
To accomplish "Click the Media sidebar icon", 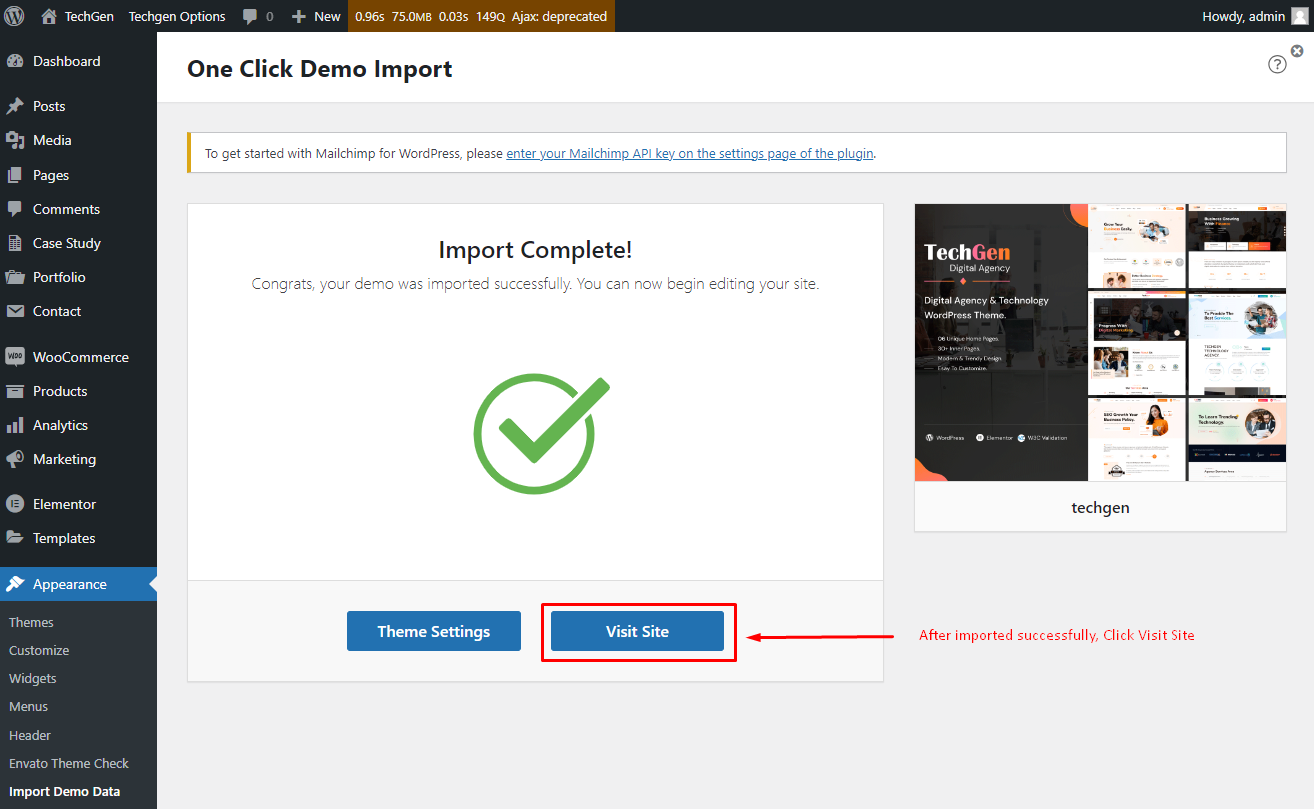I will [x=15, y=140].
